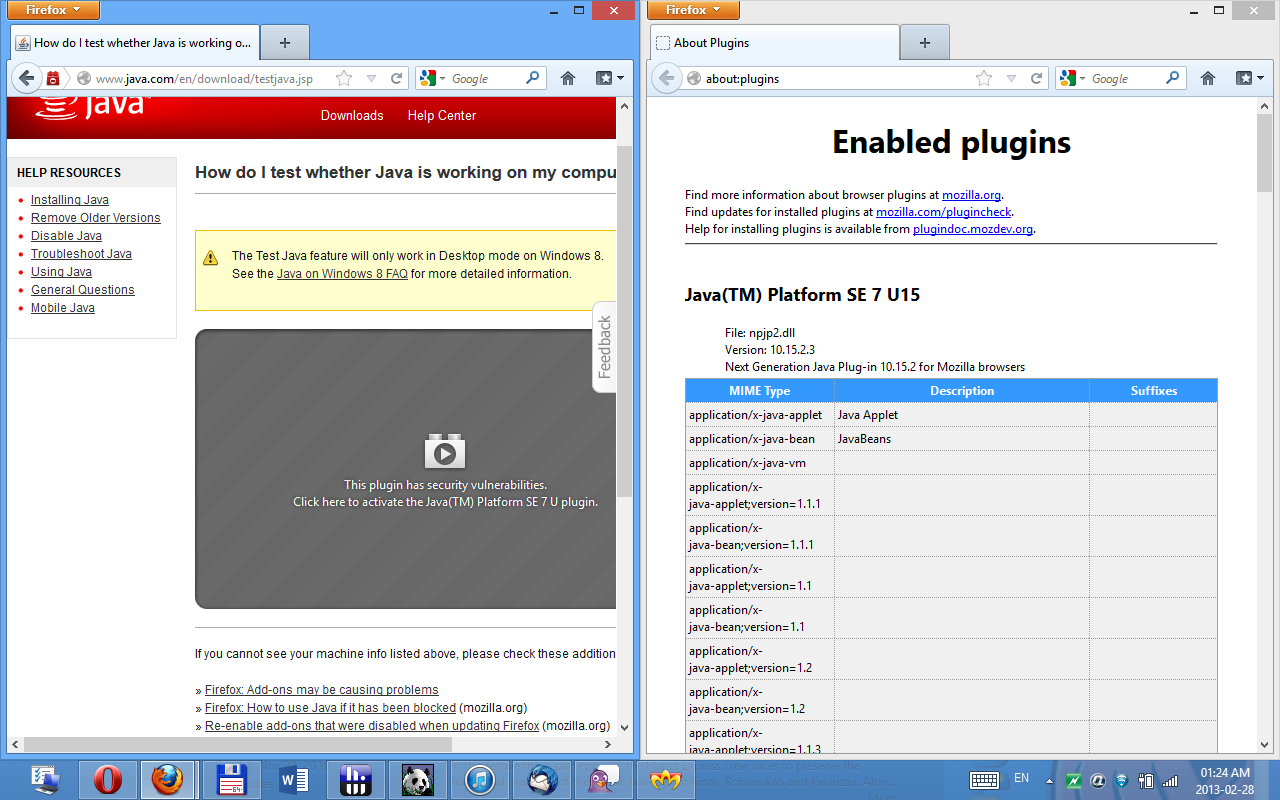Open the mozilla.com/plugincheck link
This screenshot has width=1280, height=800.
944,211
